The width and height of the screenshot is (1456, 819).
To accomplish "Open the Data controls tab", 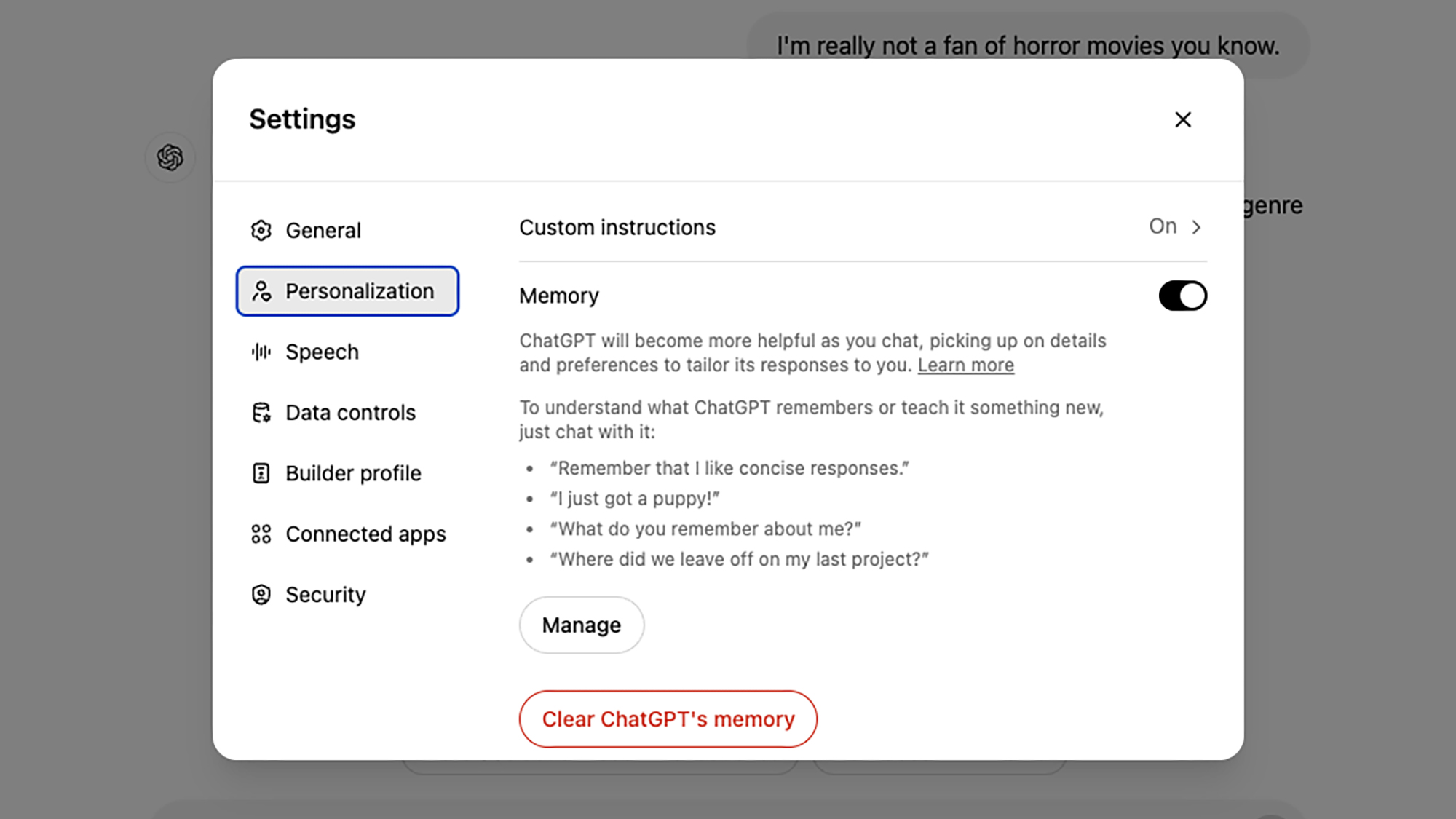I will pos(350,413).
